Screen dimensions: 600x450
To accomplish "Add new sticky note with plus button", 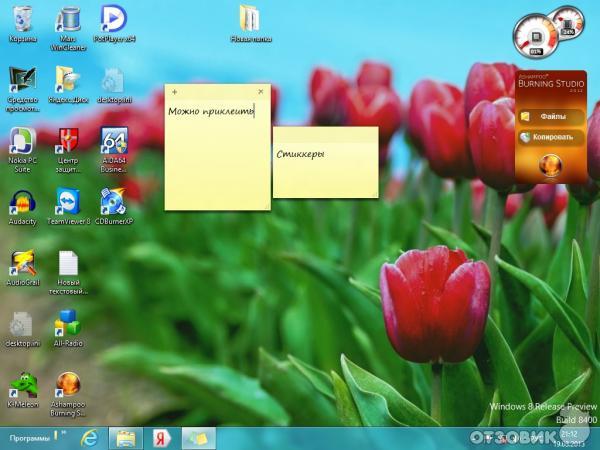I will tap(175, 92).
